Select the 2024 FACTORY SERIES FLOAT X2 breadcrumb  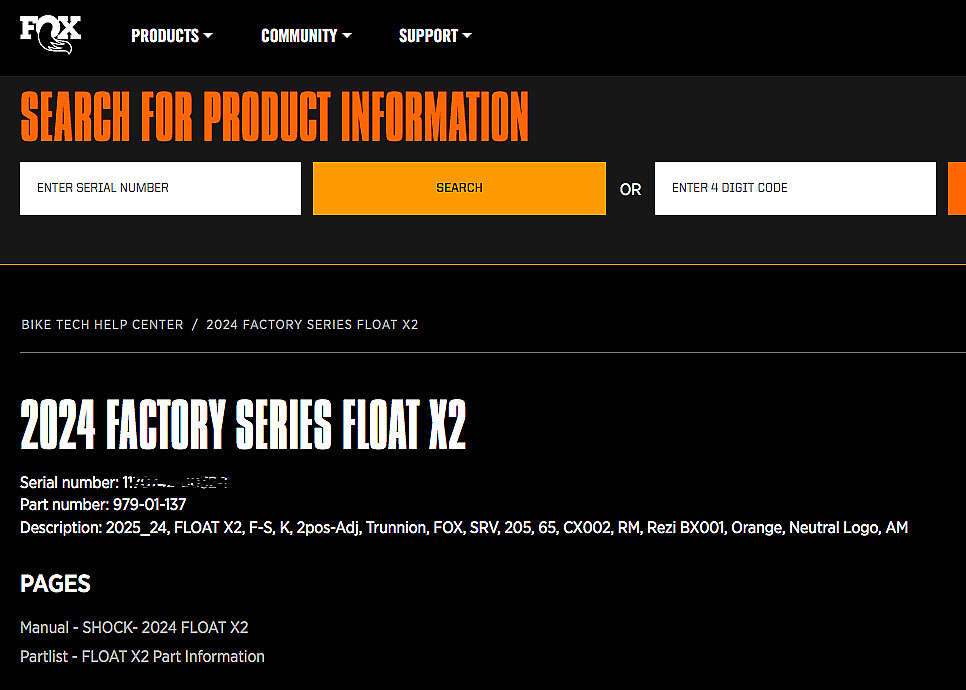click(x=312, y=325)
